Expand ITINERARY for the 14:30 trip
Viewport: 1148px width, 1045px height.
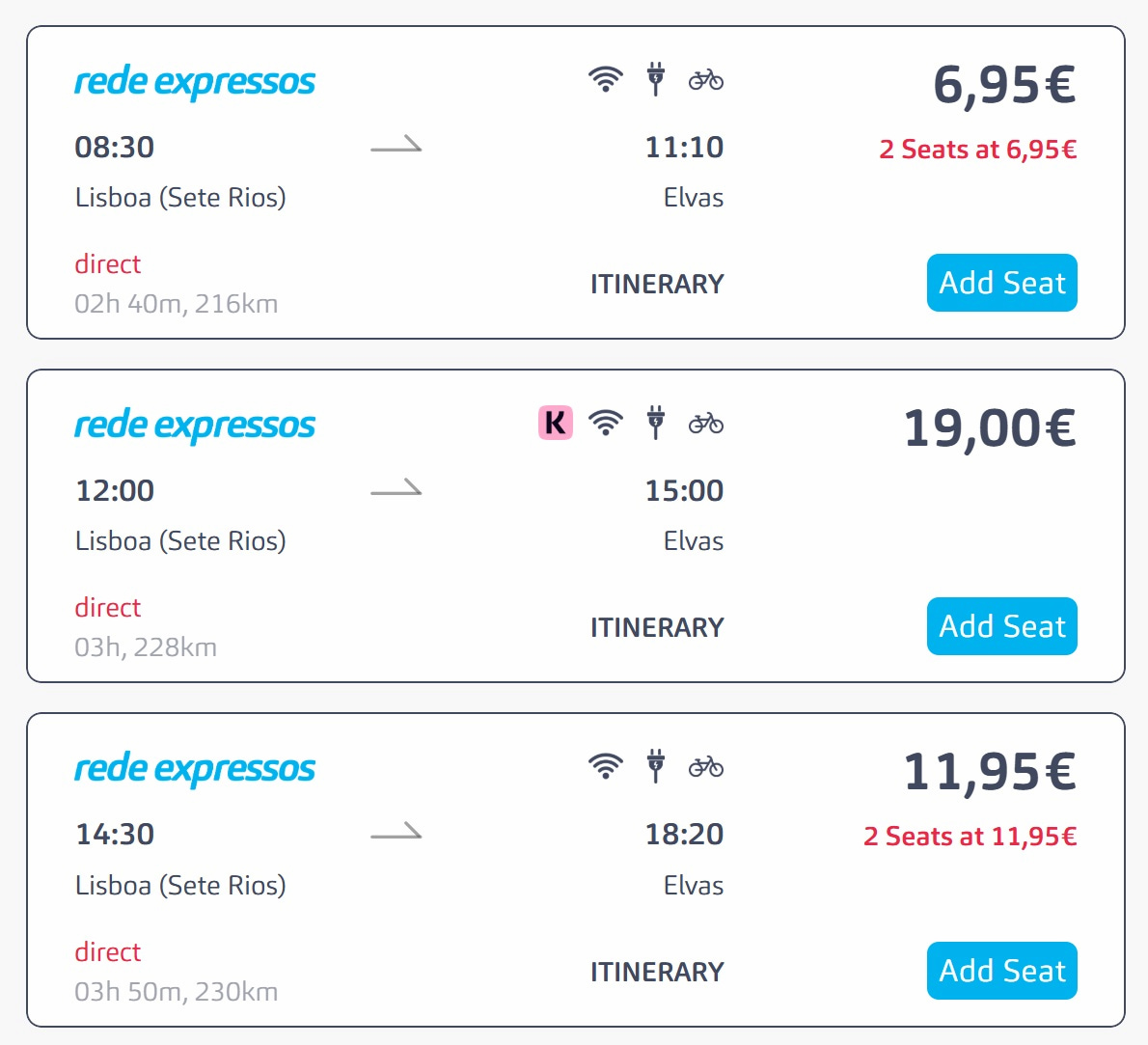click(657, 973)
